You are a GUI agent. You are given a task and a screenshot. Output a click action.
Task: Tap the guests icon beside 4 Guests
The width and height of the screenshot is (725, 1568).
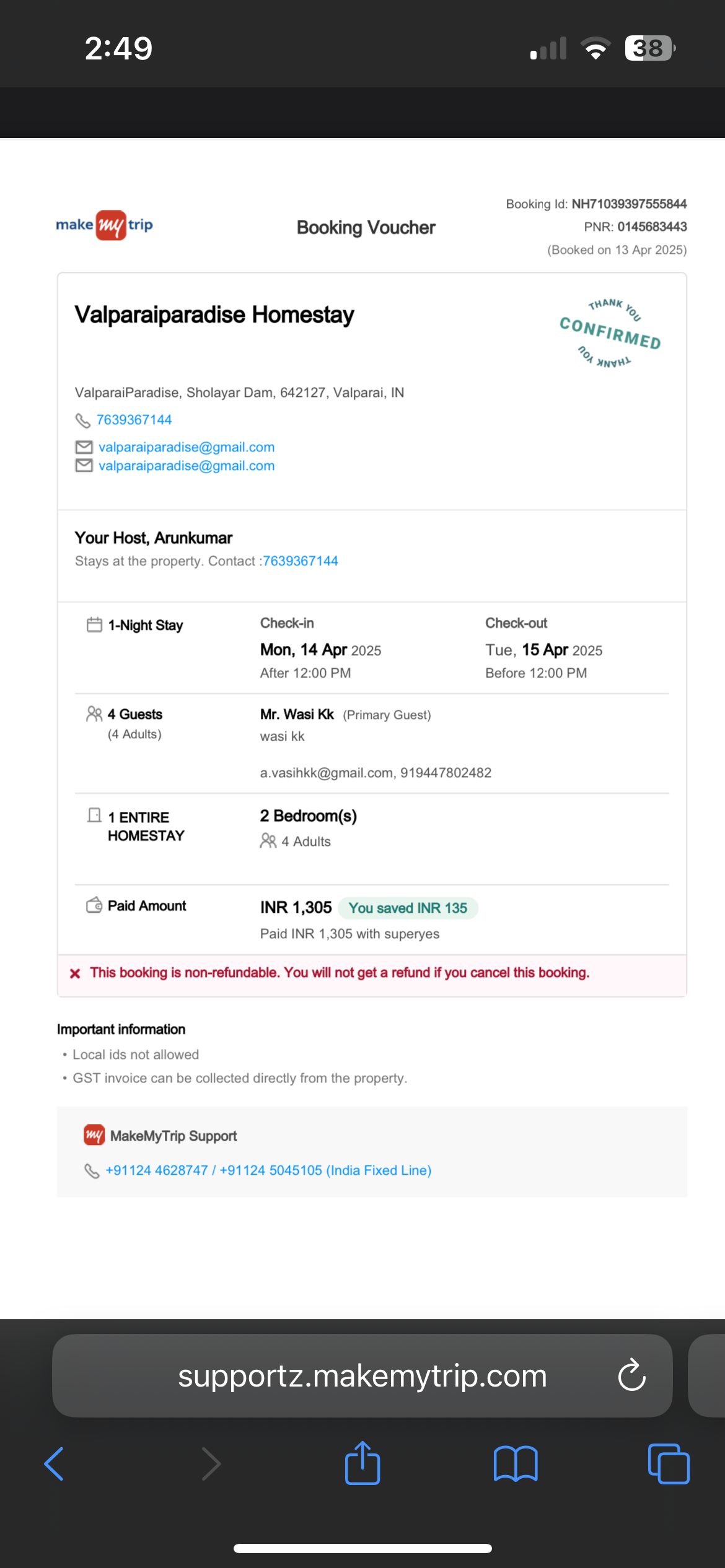pos(94,714)
